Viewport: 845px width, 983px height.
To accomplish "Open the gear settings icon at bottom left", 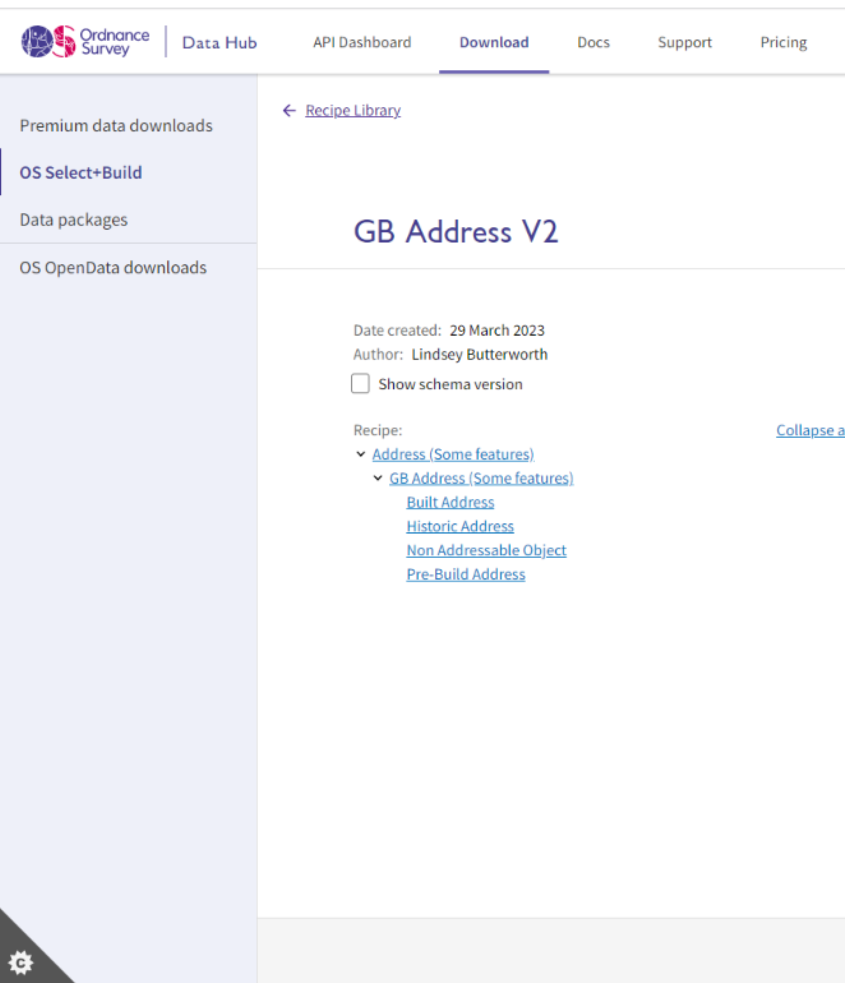I will pos(22,962).
